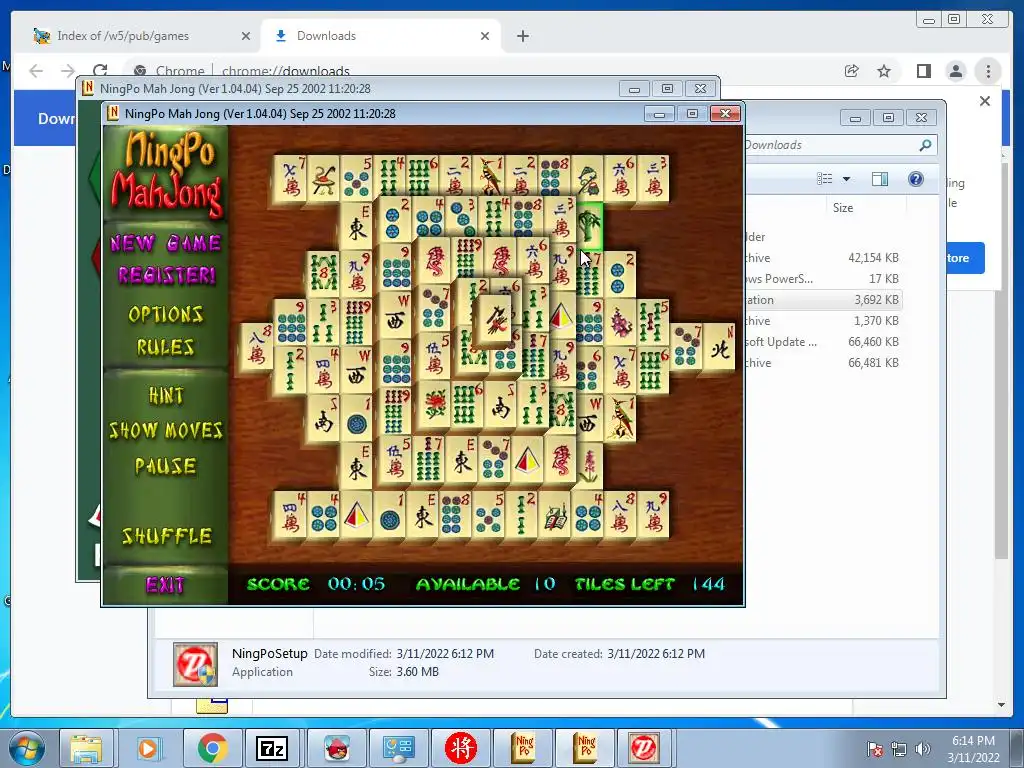
Task: Open the volume tray icon
Action: (x=922, y=749)
